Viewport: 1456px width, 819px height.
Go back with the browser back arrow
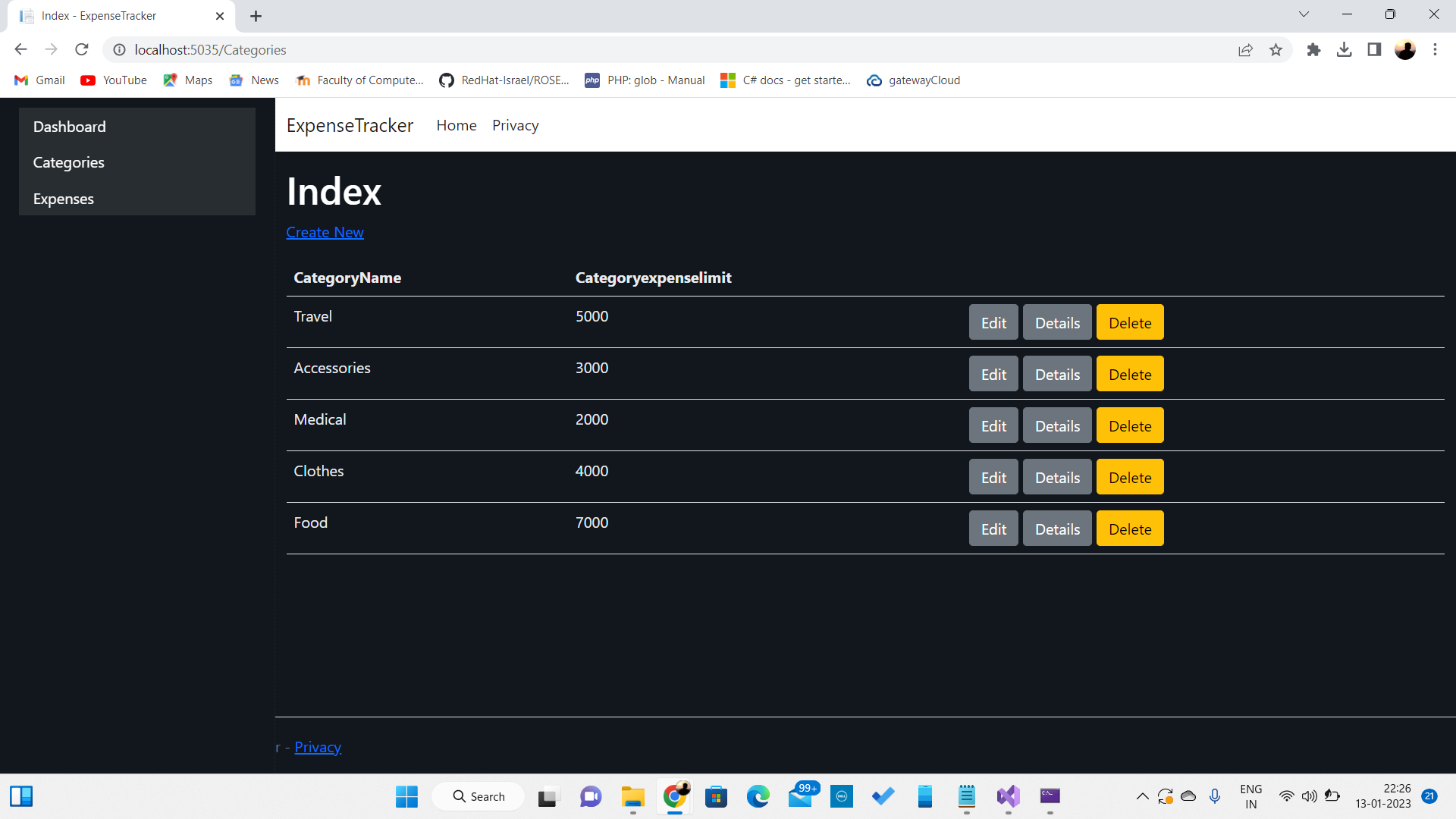click(x=20, y=49)
